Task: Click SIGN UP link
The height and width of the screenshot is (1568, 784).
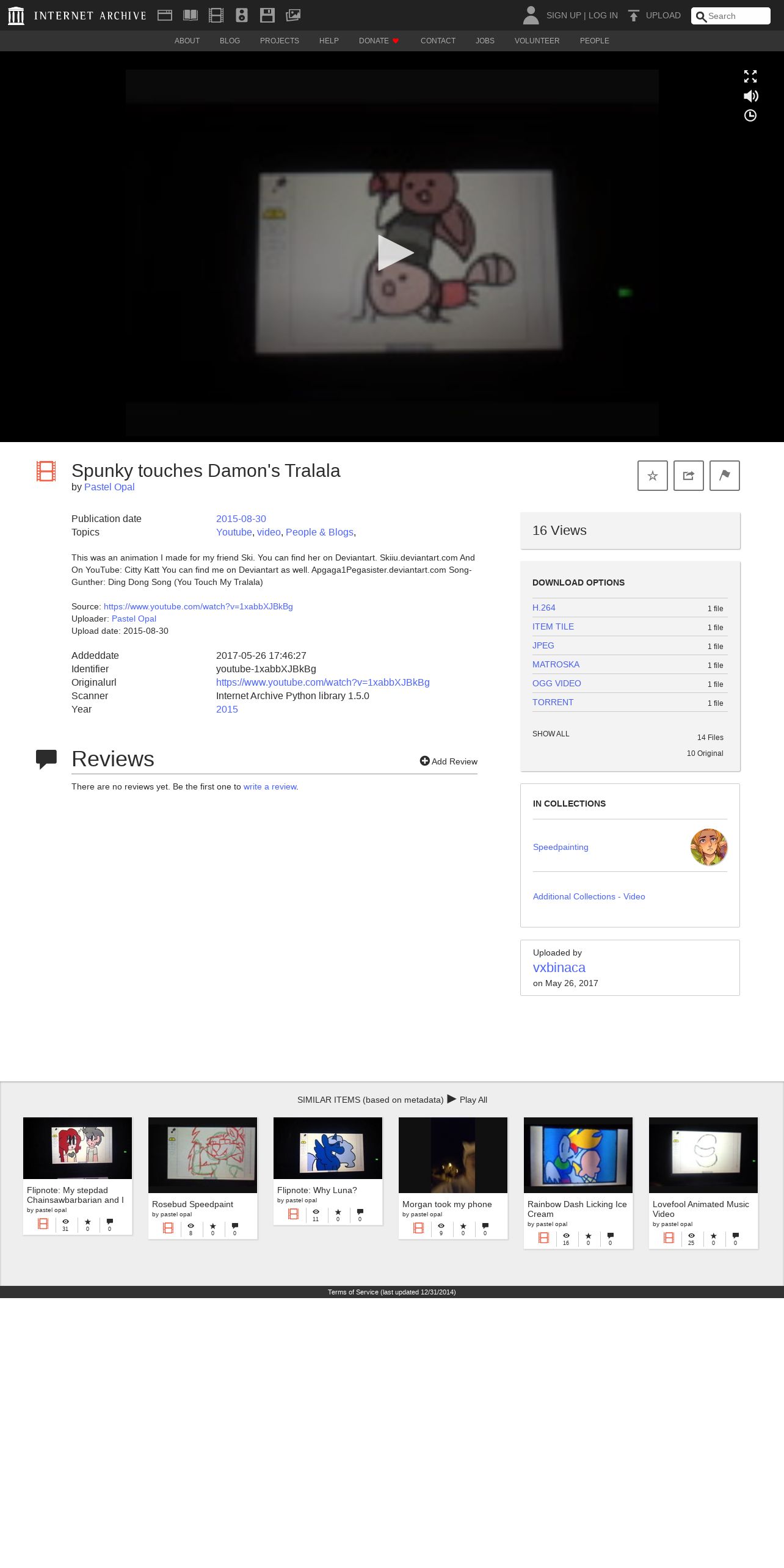Action: [x=564, y=15]
